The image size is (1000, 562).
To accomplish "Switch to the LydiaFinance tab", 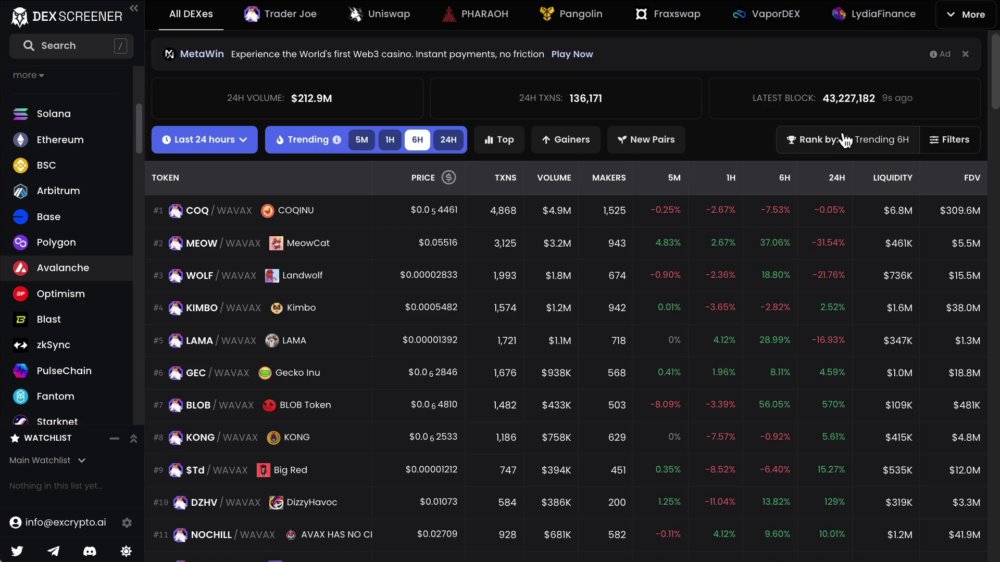I will pos(874,14).
